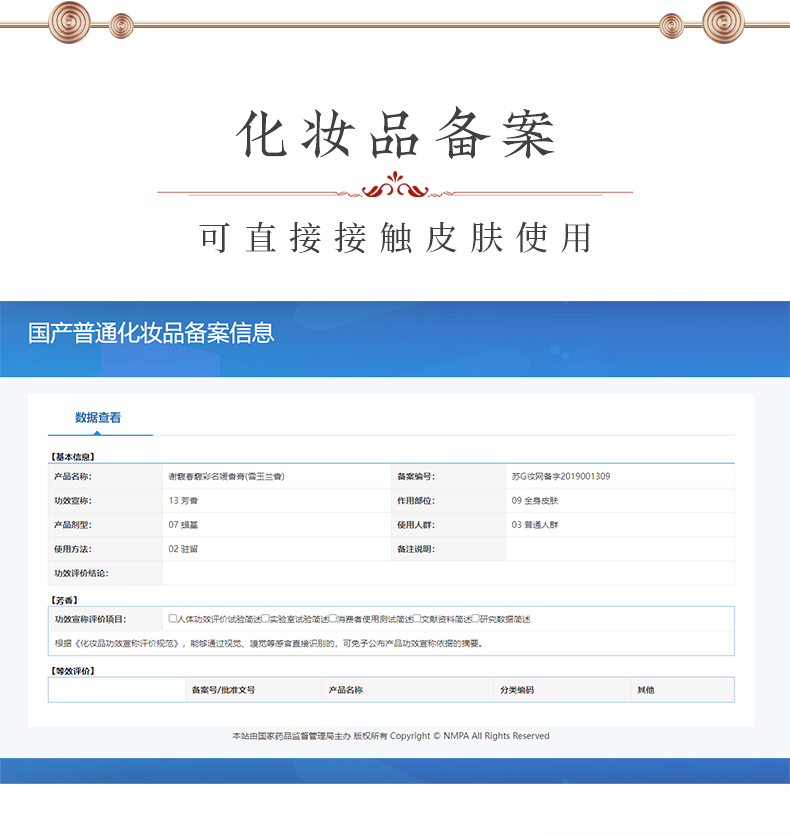
Task: Click the small copper spiral at top-left
Action: coord(121,23)
